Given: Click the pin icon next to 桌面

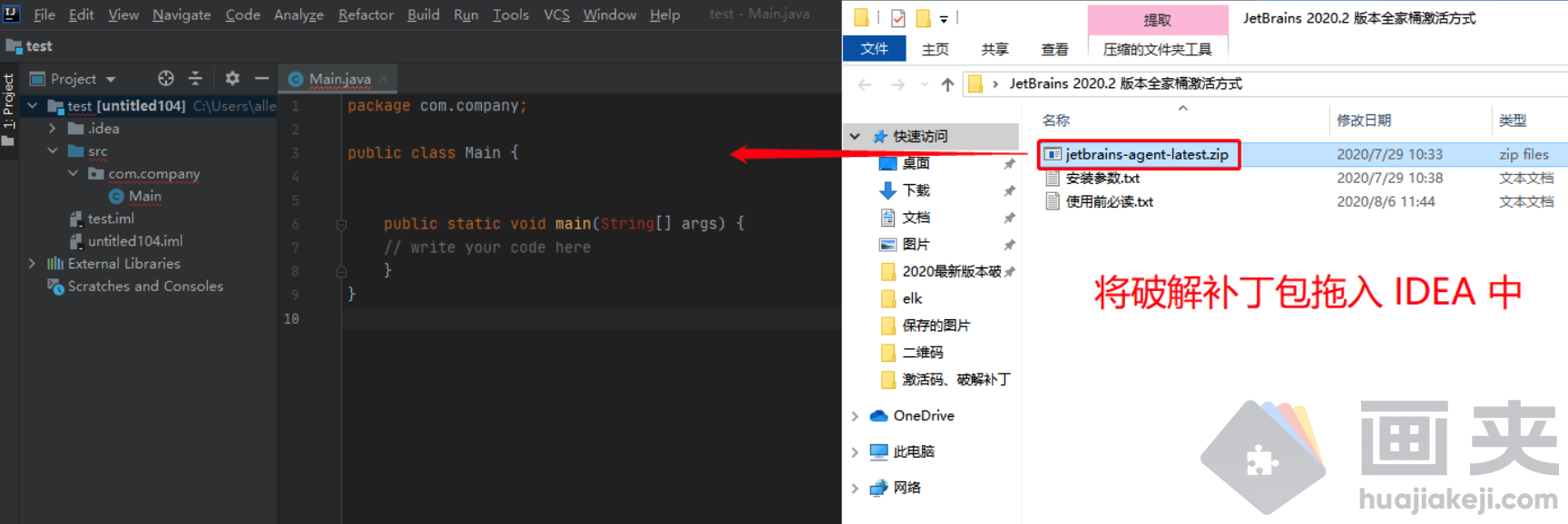Looking at the screenshot, I should pyautogui.click(x=1009, y=164).
